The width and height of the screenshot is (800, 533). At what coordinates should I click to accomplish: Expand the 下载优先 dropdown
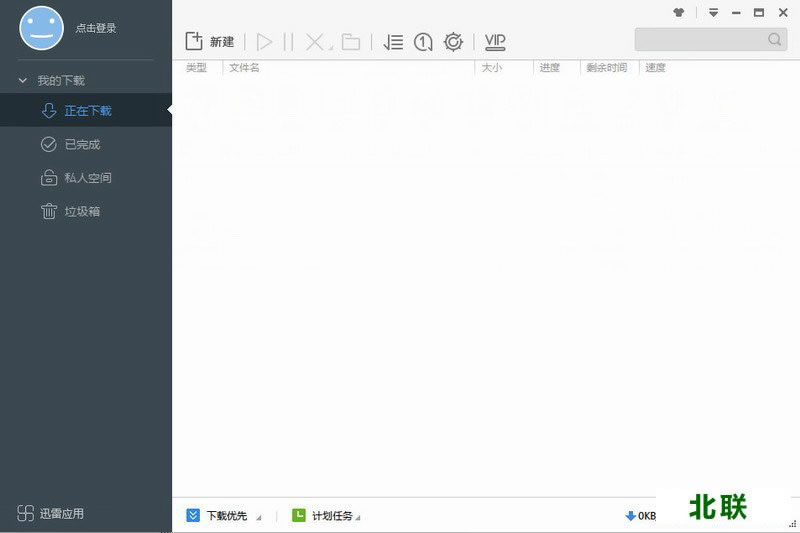pos(258,517)
